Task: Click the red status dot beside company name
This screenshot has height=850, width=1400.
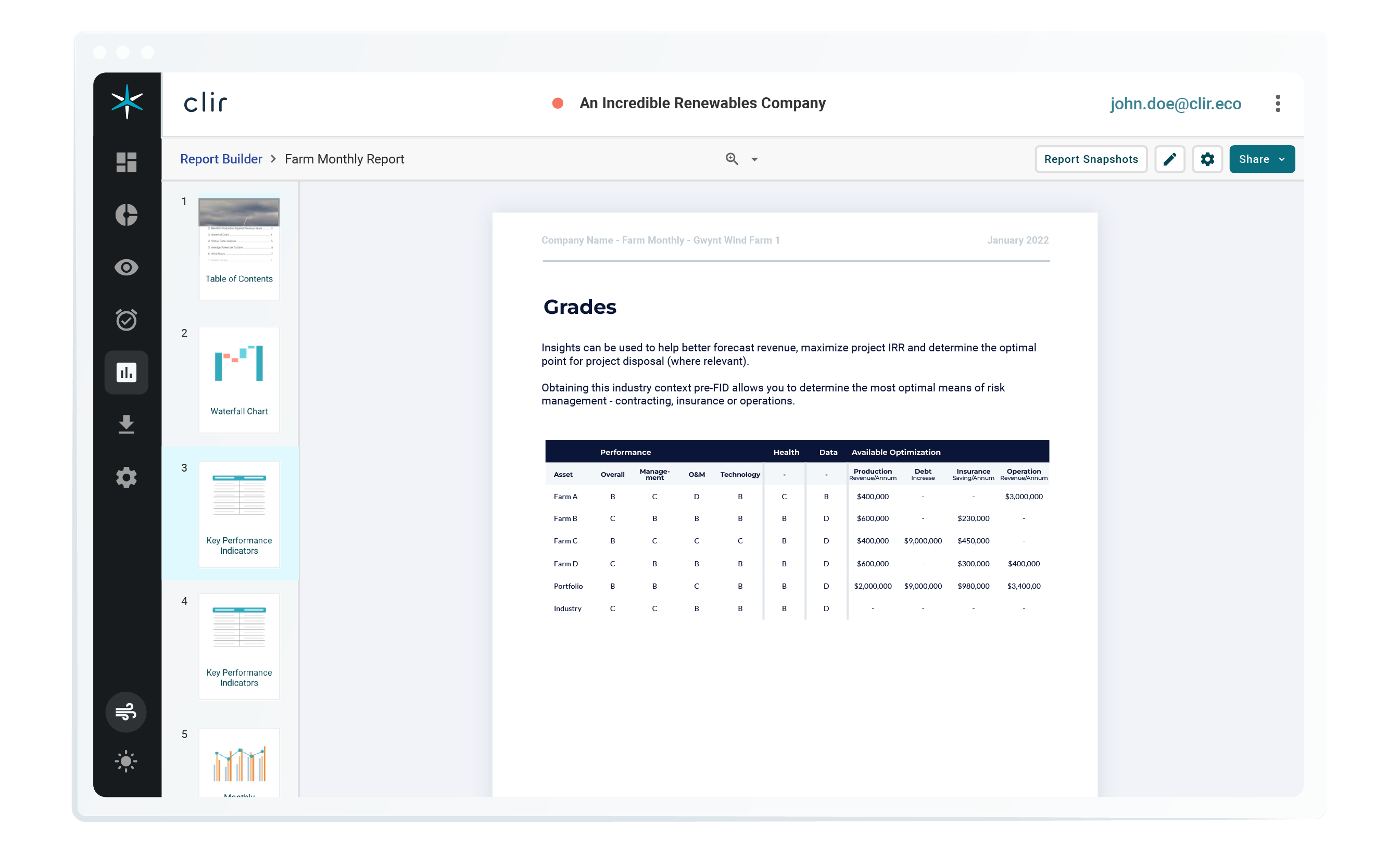Action: tap(558, 104)
